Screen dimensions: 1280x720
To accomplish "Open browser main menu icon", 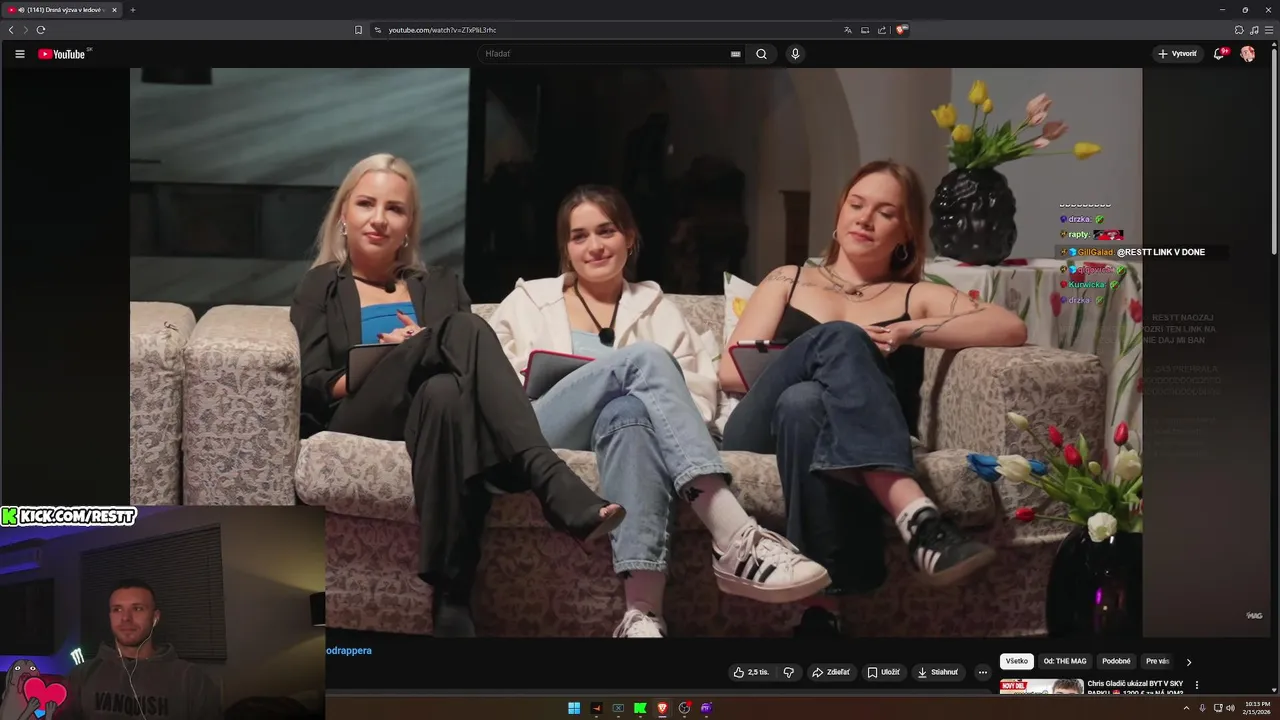I will point(1269,30).
